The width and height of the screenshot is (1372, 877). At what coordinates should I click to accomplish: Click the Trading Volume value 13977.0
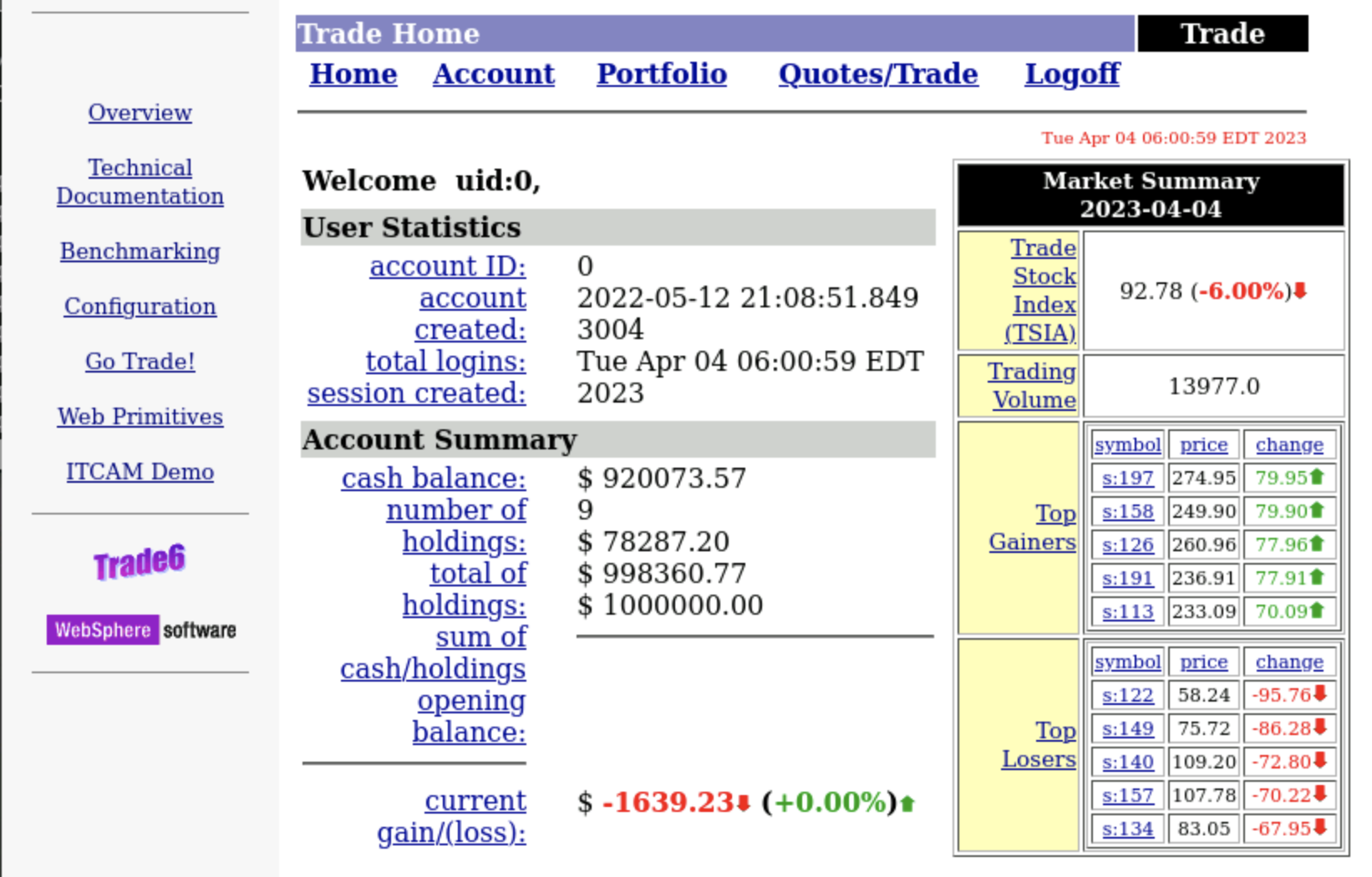1213,386
